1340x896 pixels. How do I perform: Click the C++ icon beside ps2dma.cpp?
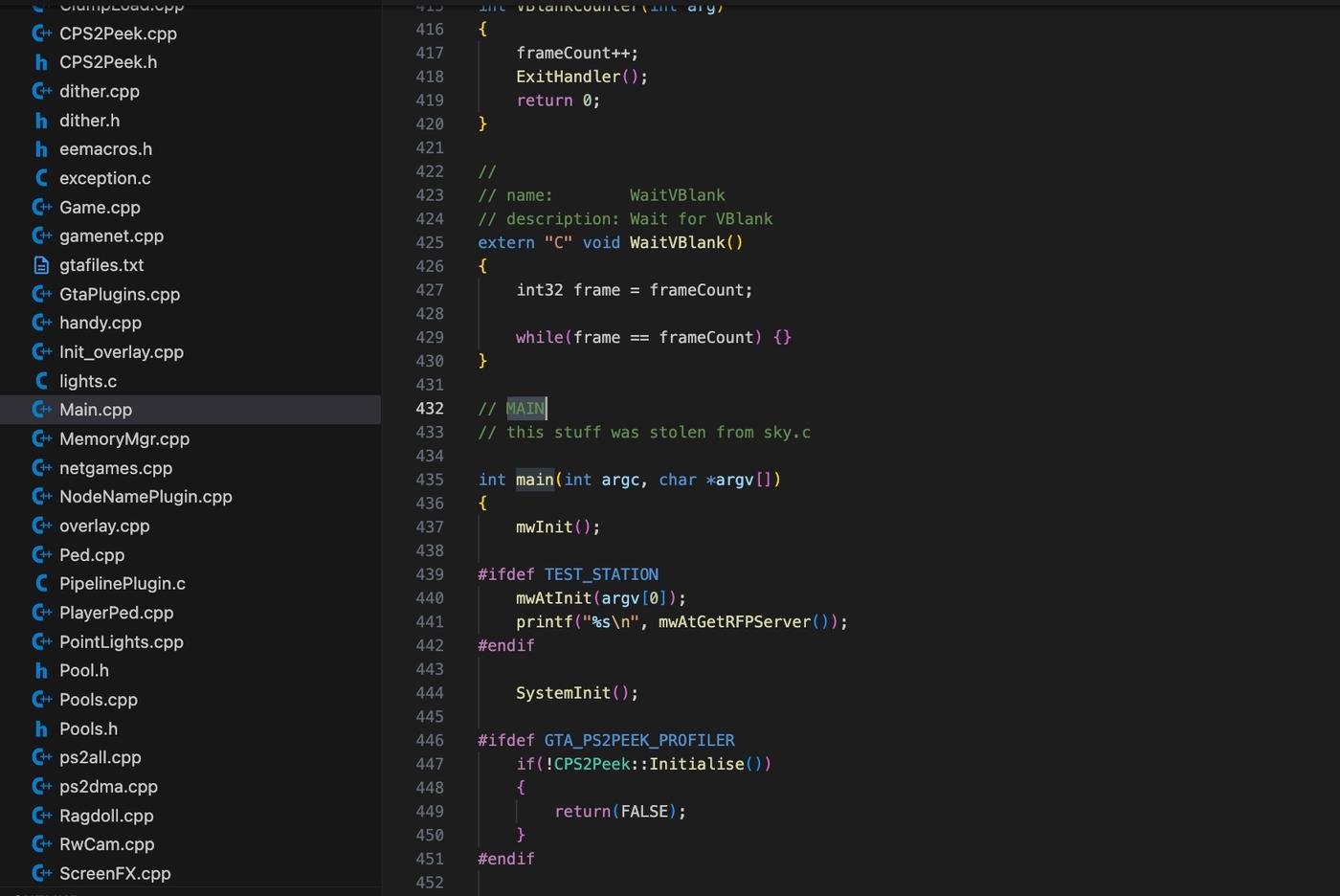tap(42, 786)
